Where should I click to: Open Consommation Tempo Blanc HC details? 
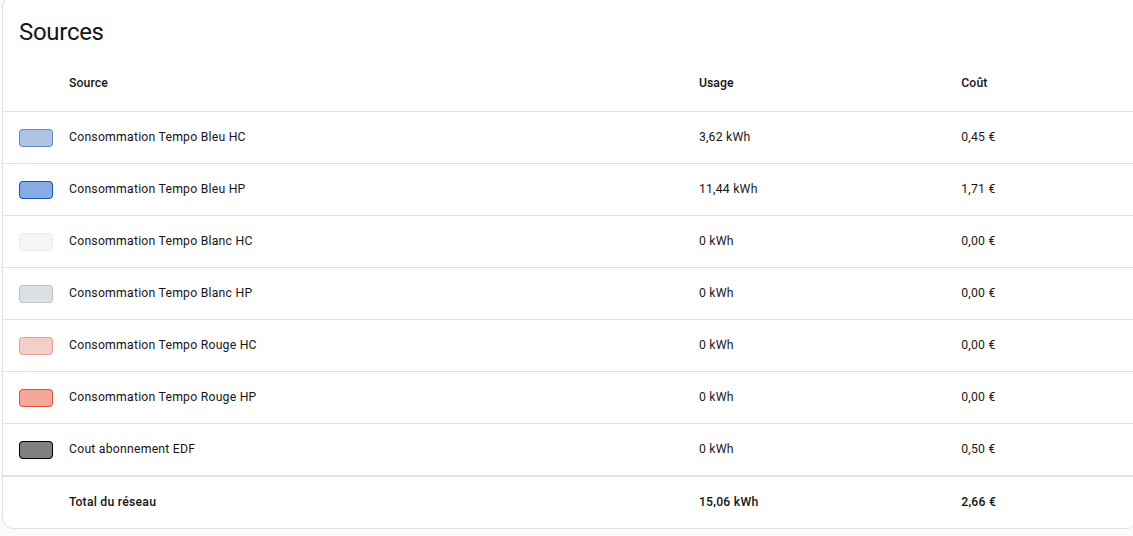pyautogui.click(x=160, y=241)
